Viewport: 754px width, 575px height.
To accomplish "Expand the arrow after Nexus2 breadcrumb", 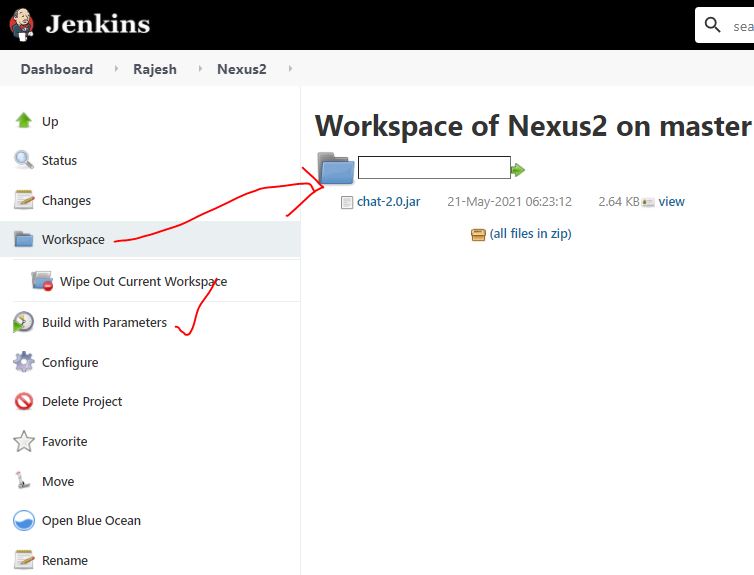I will coord(290,69).
